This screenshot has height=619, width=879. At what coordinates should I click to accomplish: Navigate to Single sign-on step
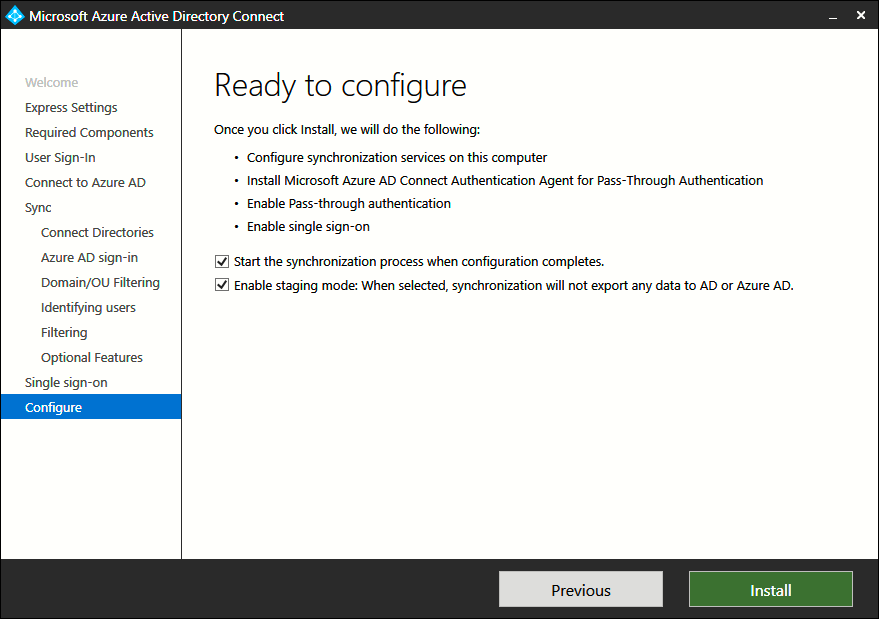pyautogui.click(x=66, y=383)
